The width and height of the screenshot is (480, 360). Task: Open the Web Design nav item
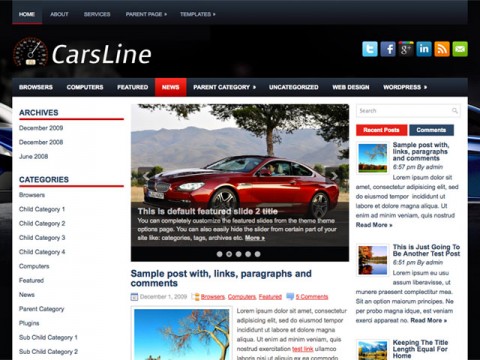[351, 87]
